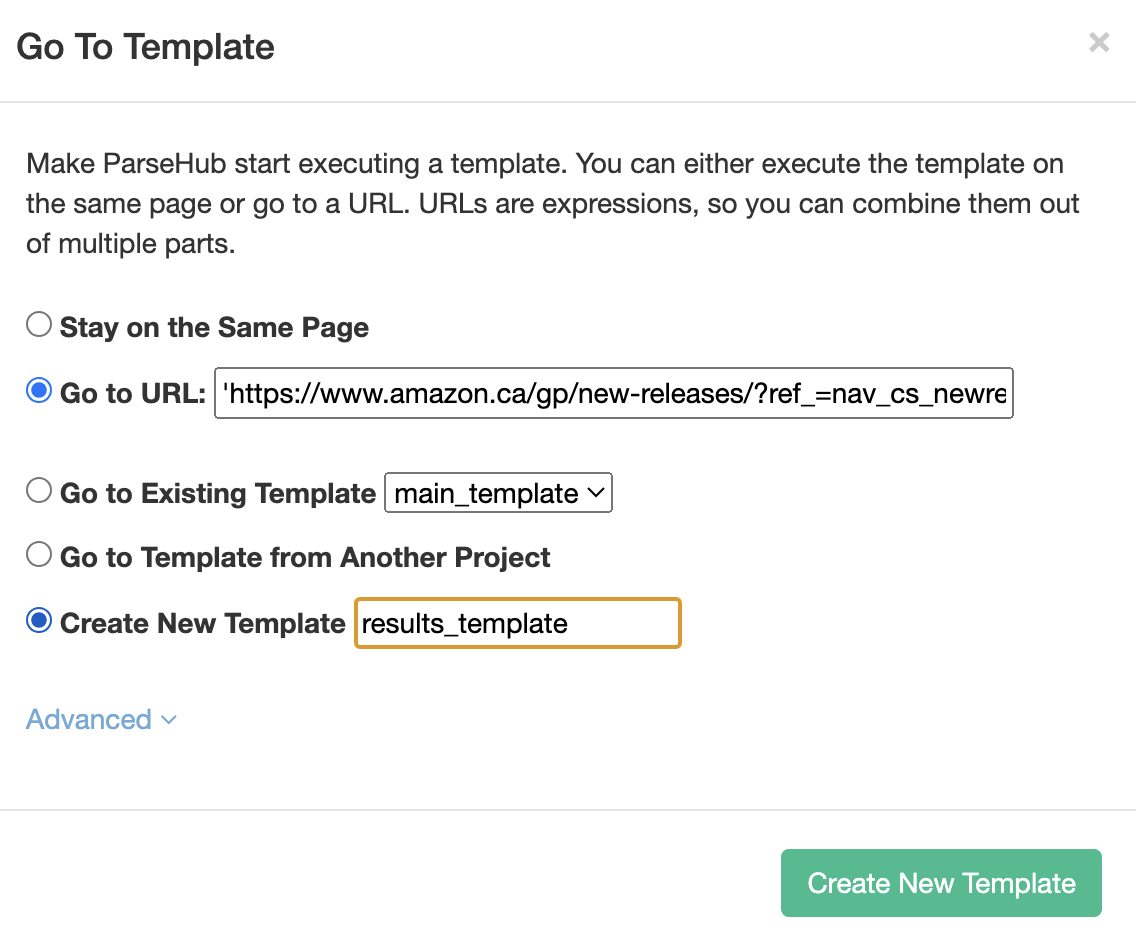
Task: Click inside the Amazon URL expression box
Action: 614,393
